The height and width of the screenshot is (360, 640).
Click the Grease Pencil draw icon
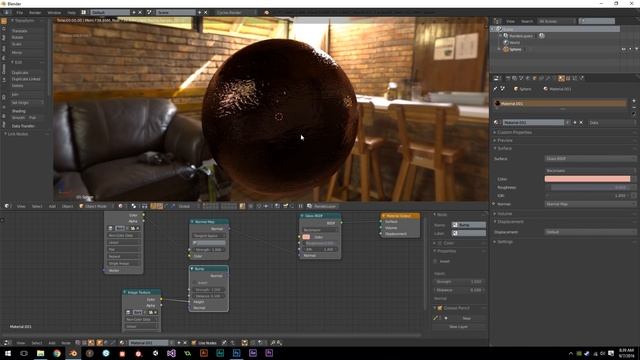coord(436,318)
